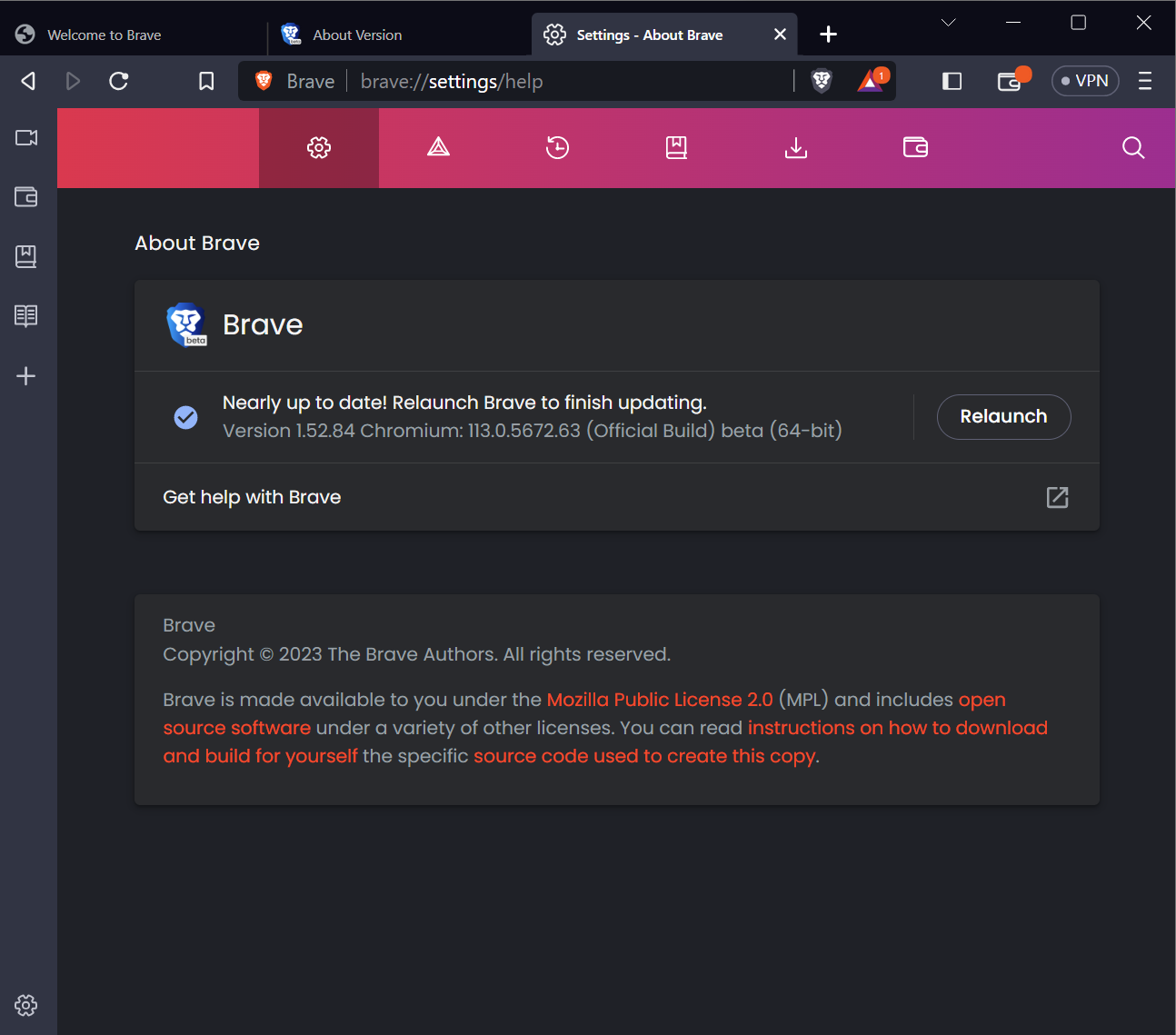Viewport: 1176px width, 1035px height.
Task: Open instructions on how to download link
Action: [x=605, y=741]
